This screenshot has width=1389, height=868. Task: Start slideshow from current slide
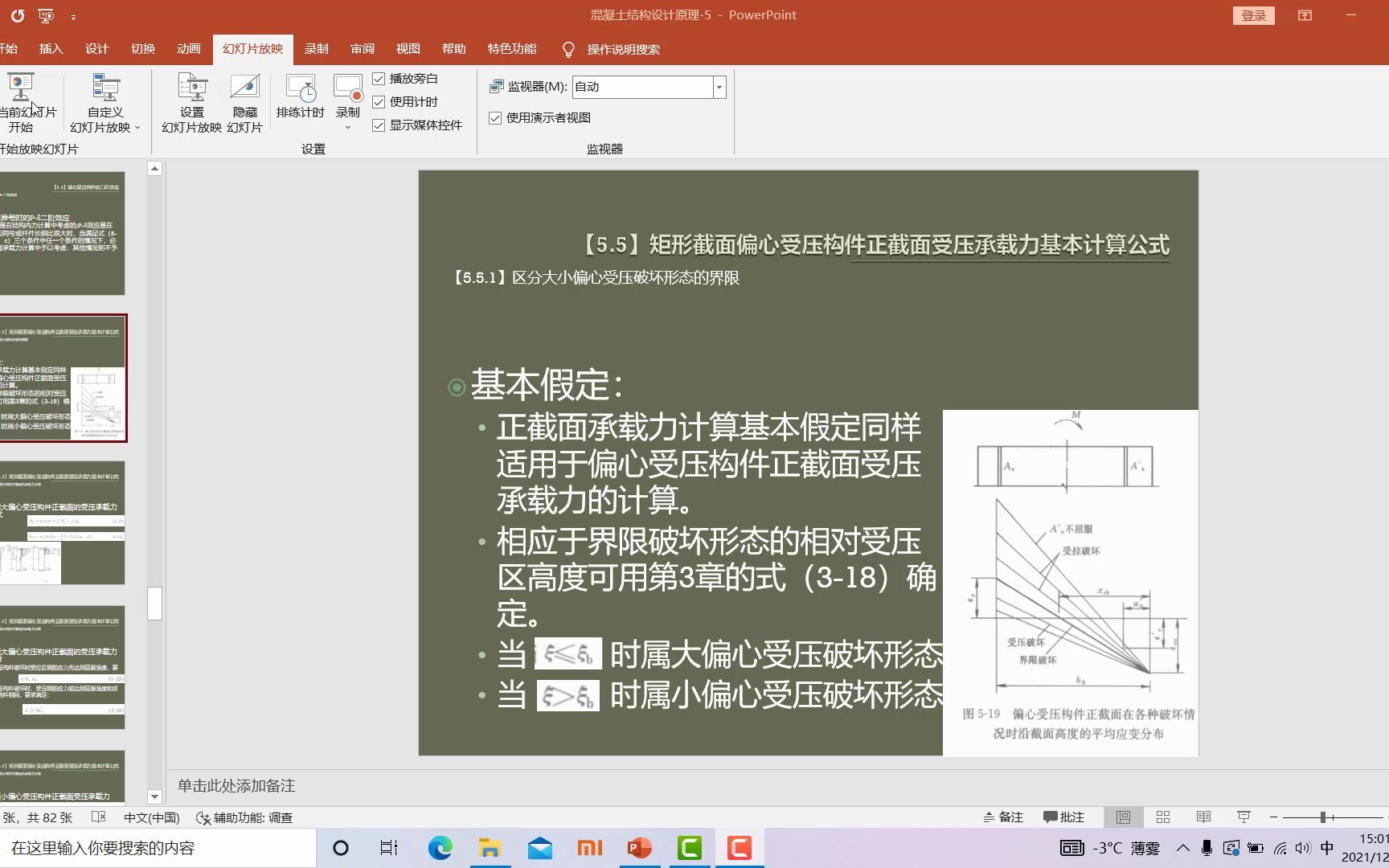pyautogui.click(x=24, y=100)
